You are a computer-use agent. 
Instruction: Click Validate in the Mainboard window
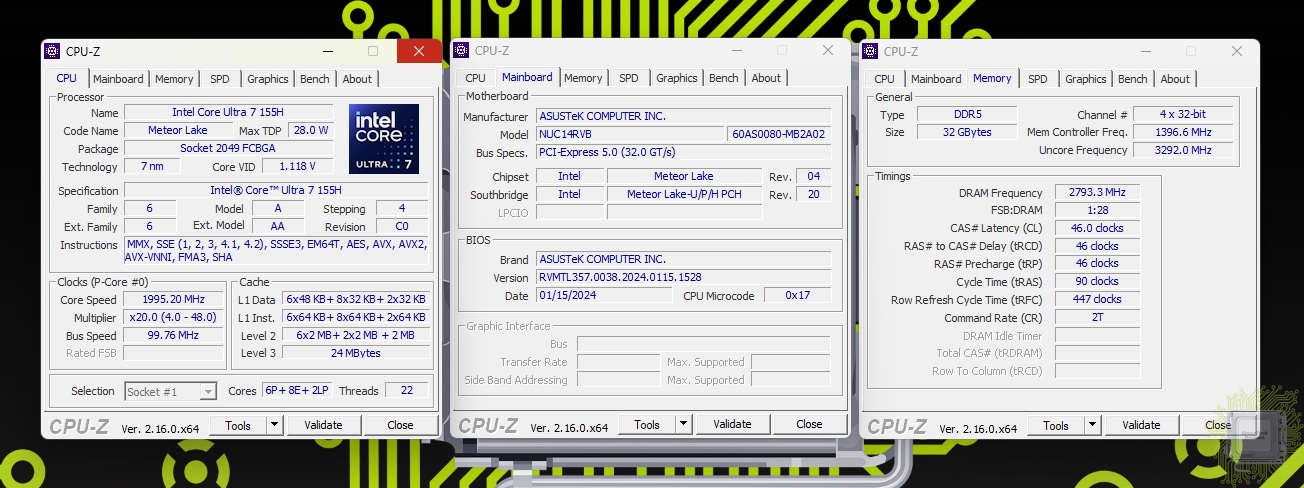pos(732,424)
